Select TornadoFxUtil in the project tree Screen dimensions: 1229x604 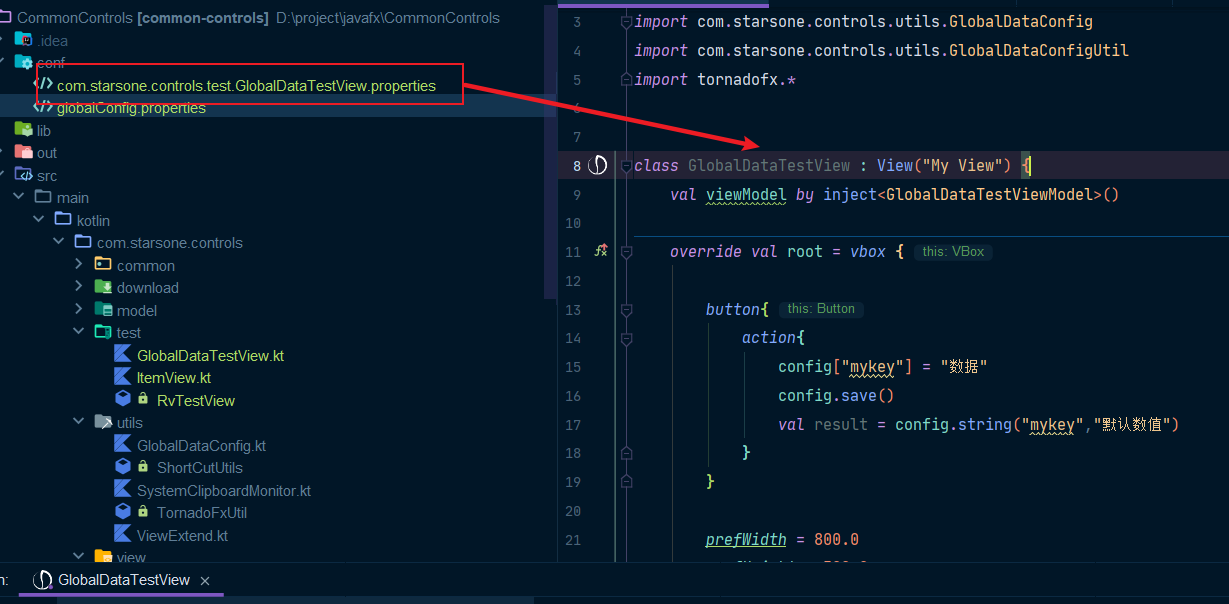pyautogui.click(x=202, y=512)
